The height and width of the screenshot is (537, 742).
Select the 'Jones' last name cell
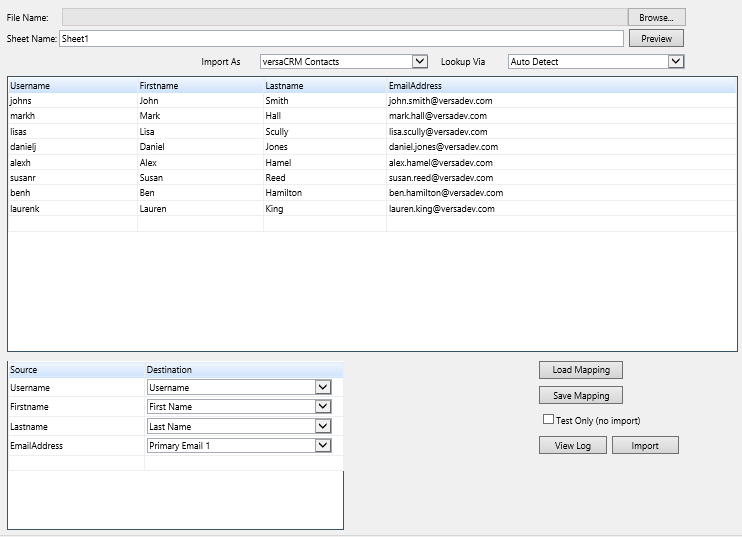(325, 147)
